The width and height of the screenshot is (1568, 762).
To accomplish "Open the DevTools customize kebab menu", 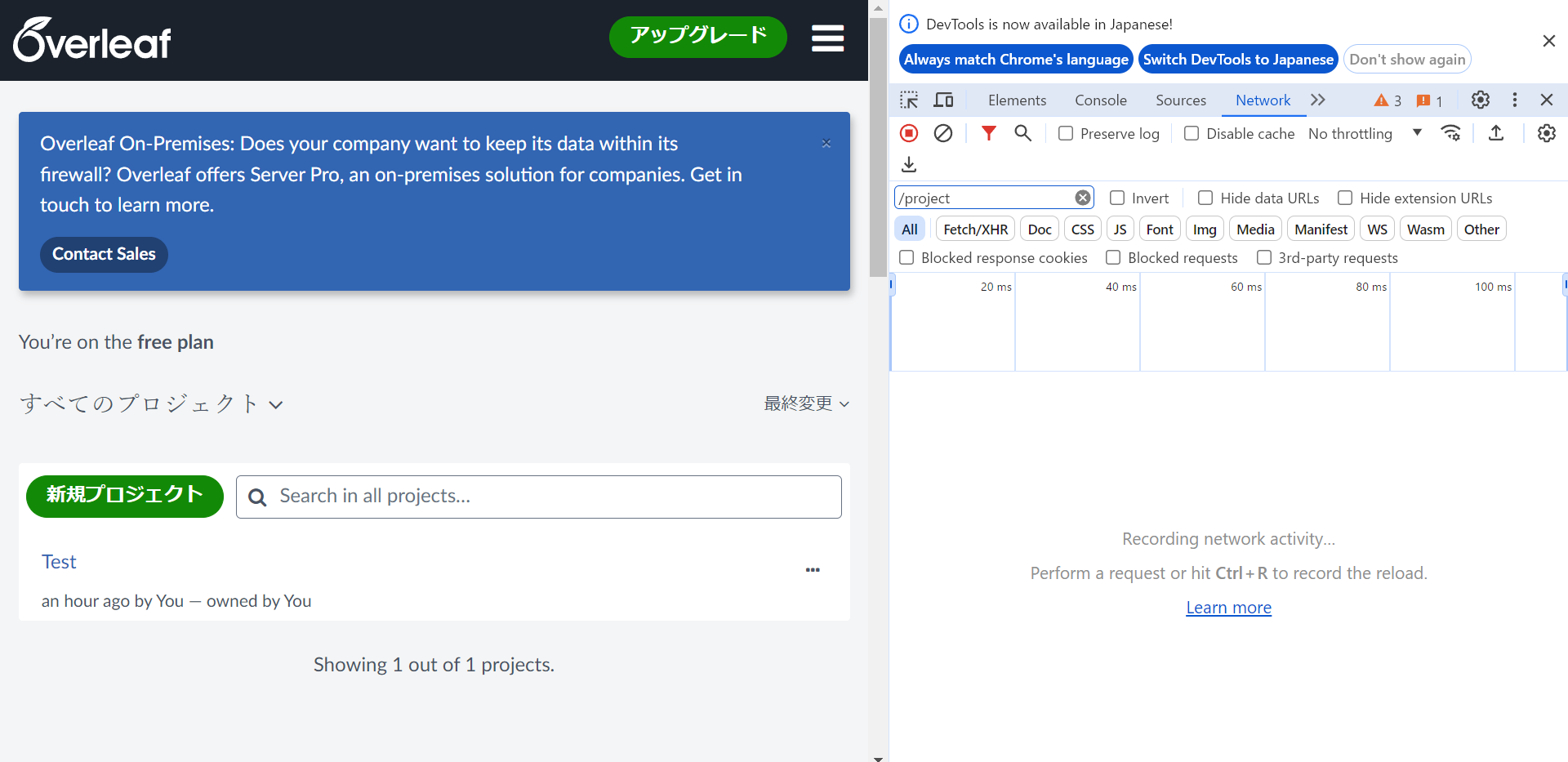I will 1515,100.
